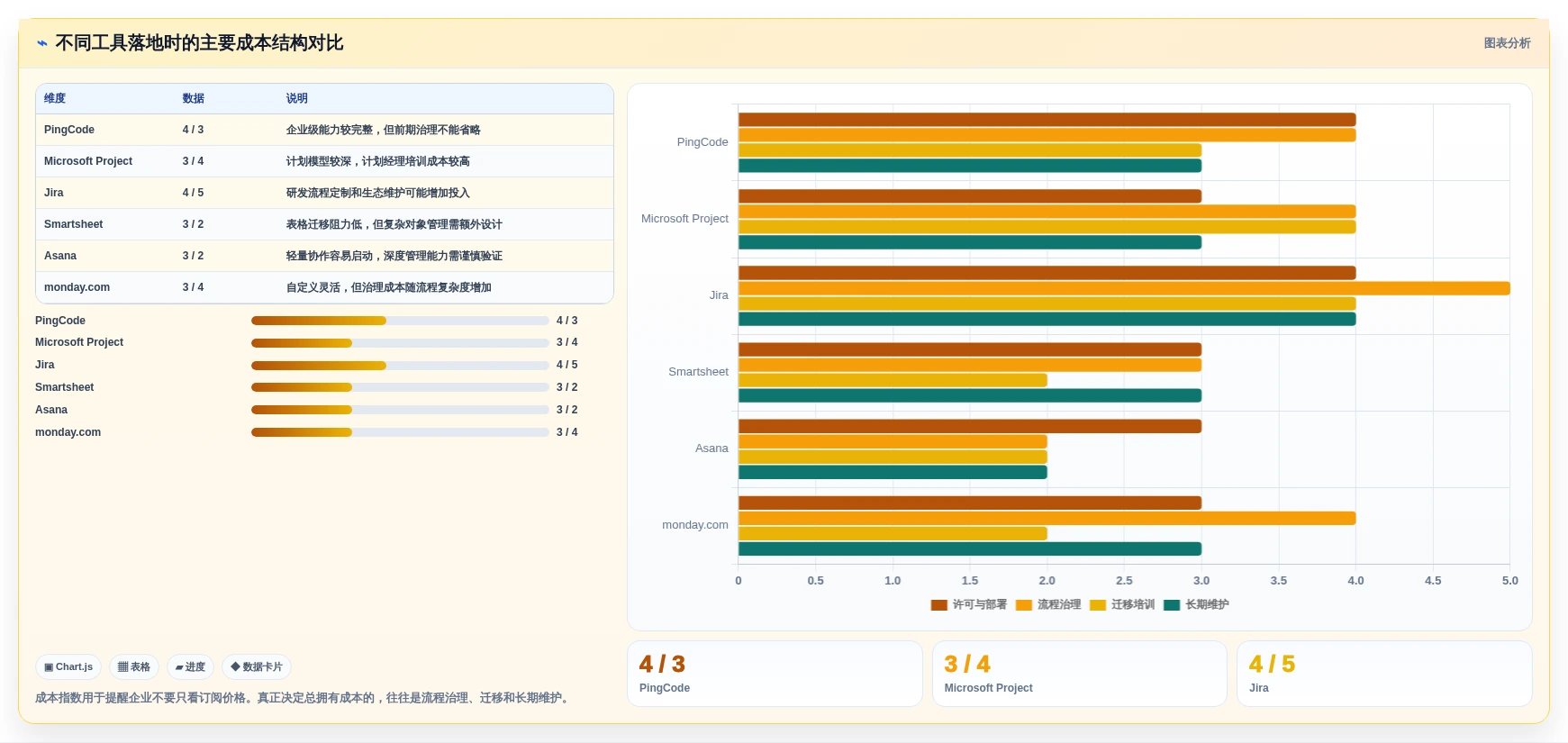Select the 数据卡片 tag chip
The width and height of the screenshot is (1568, 743).
(257, 667)
